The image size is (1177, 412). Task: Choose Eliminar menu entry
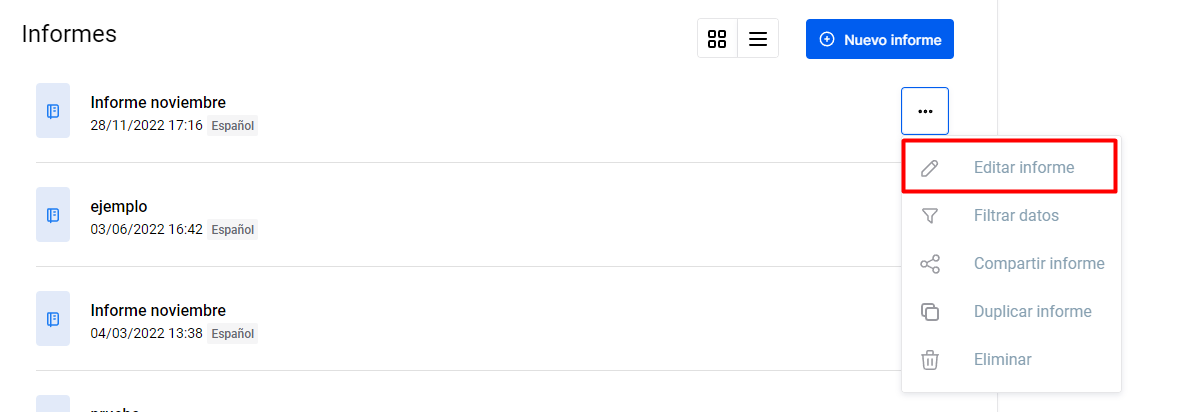point(1010,360)
